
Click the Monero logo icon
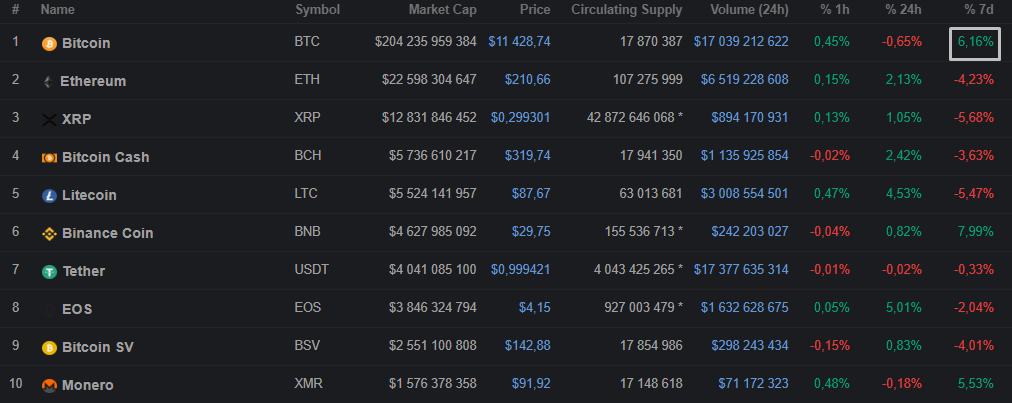pyautogui.click(x=49, y=386)
